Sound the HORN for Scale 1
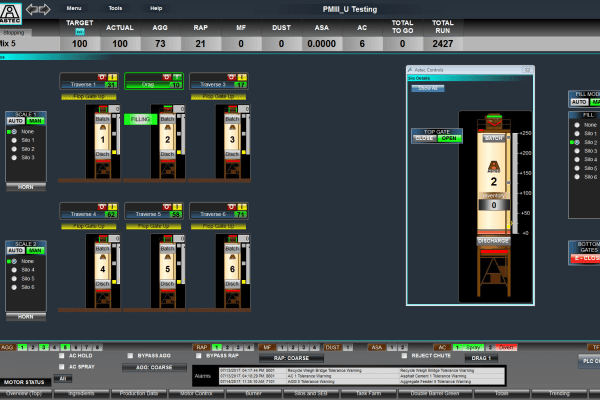Viewport: 600px width, 400px height. (x=26, y=187)
